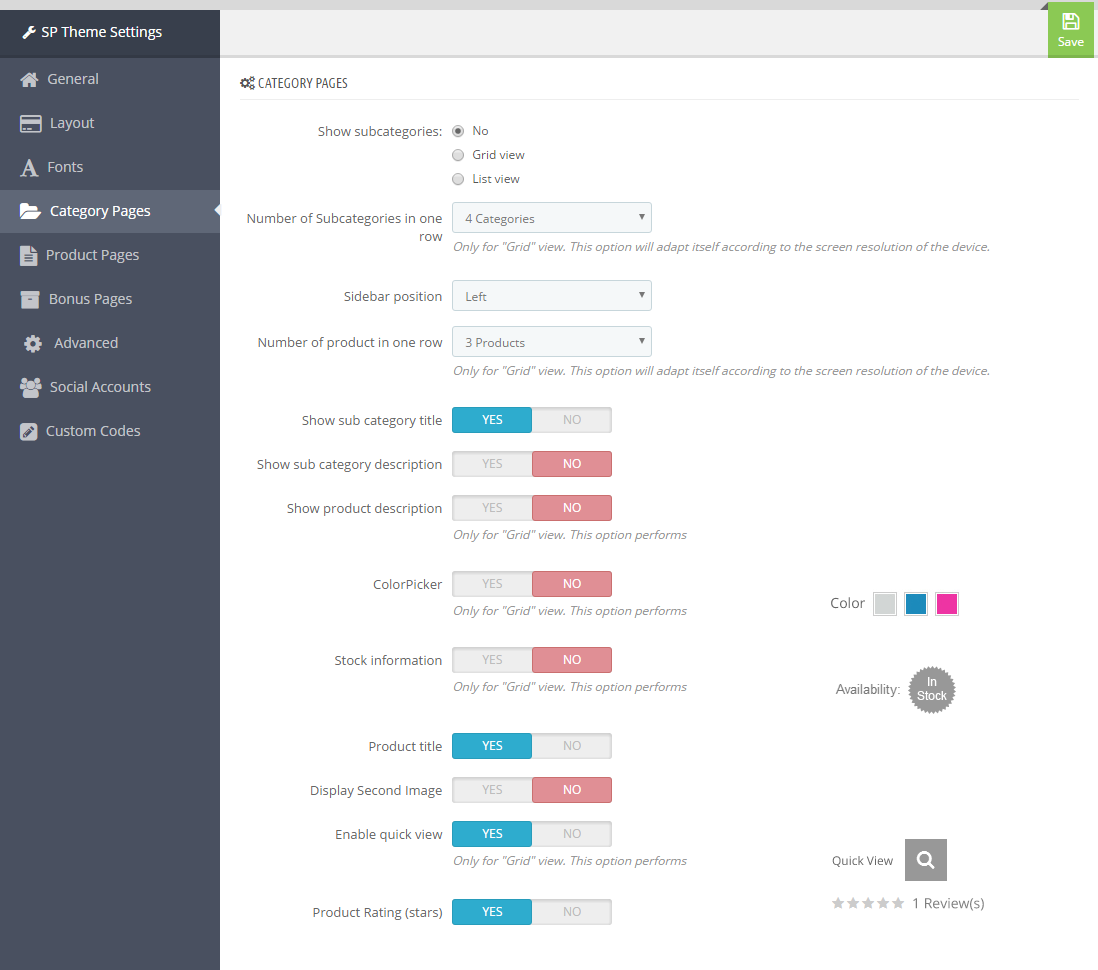
Task: Go to the General settings tab
Action: 110,79
